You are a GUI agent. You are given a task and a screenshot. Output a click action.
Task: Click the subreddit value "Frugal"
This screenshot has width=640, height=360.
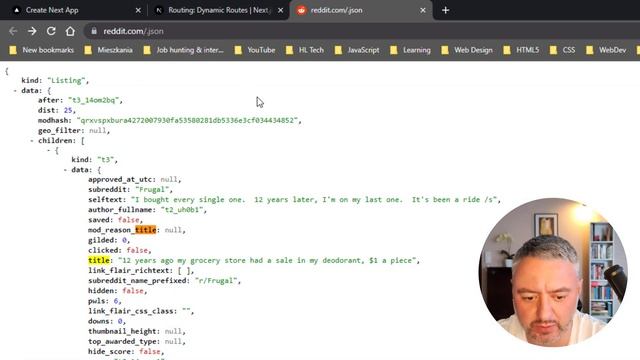152,189
